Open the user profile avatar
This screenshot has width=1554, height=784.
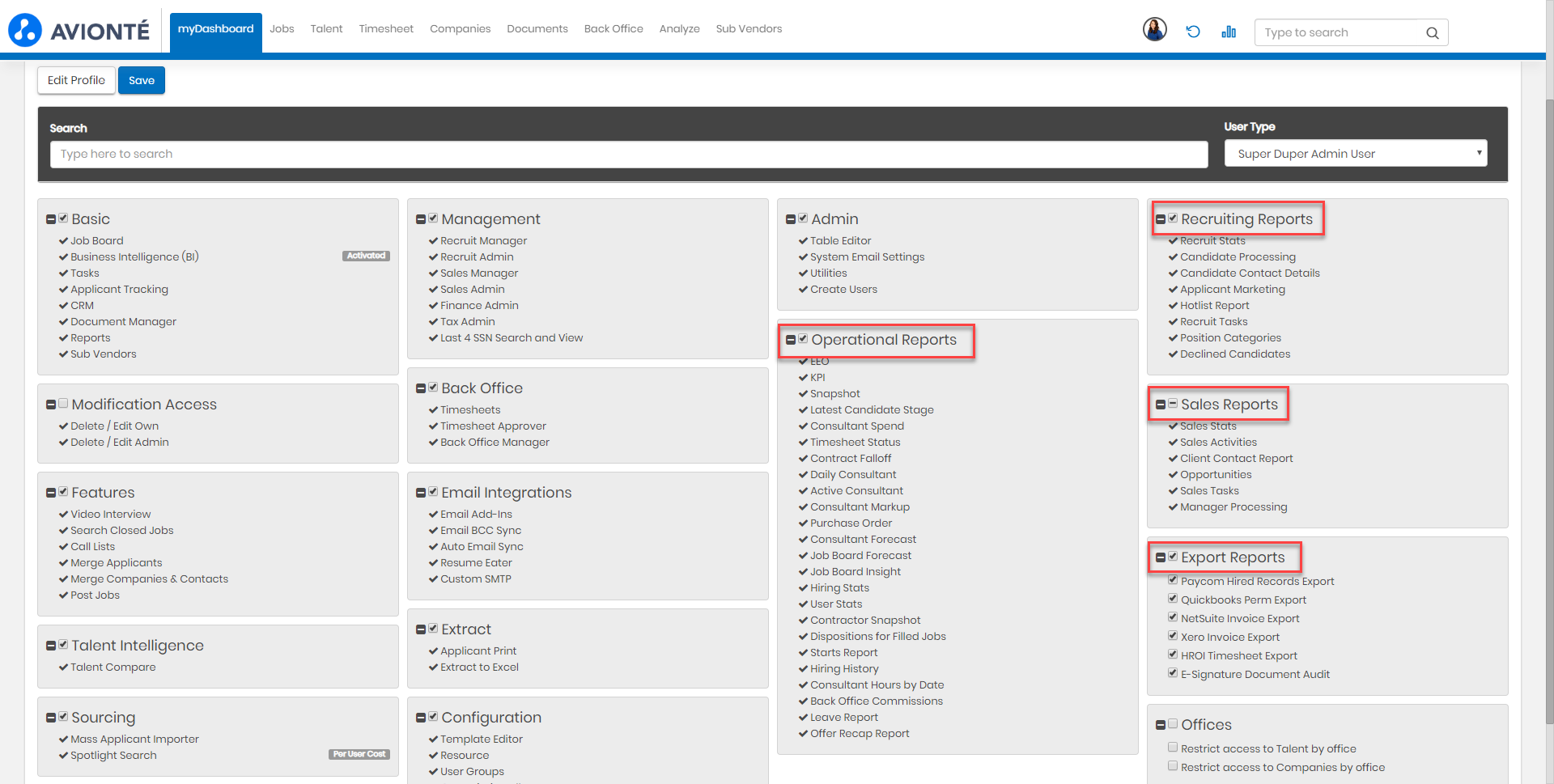pos(1154,30)
